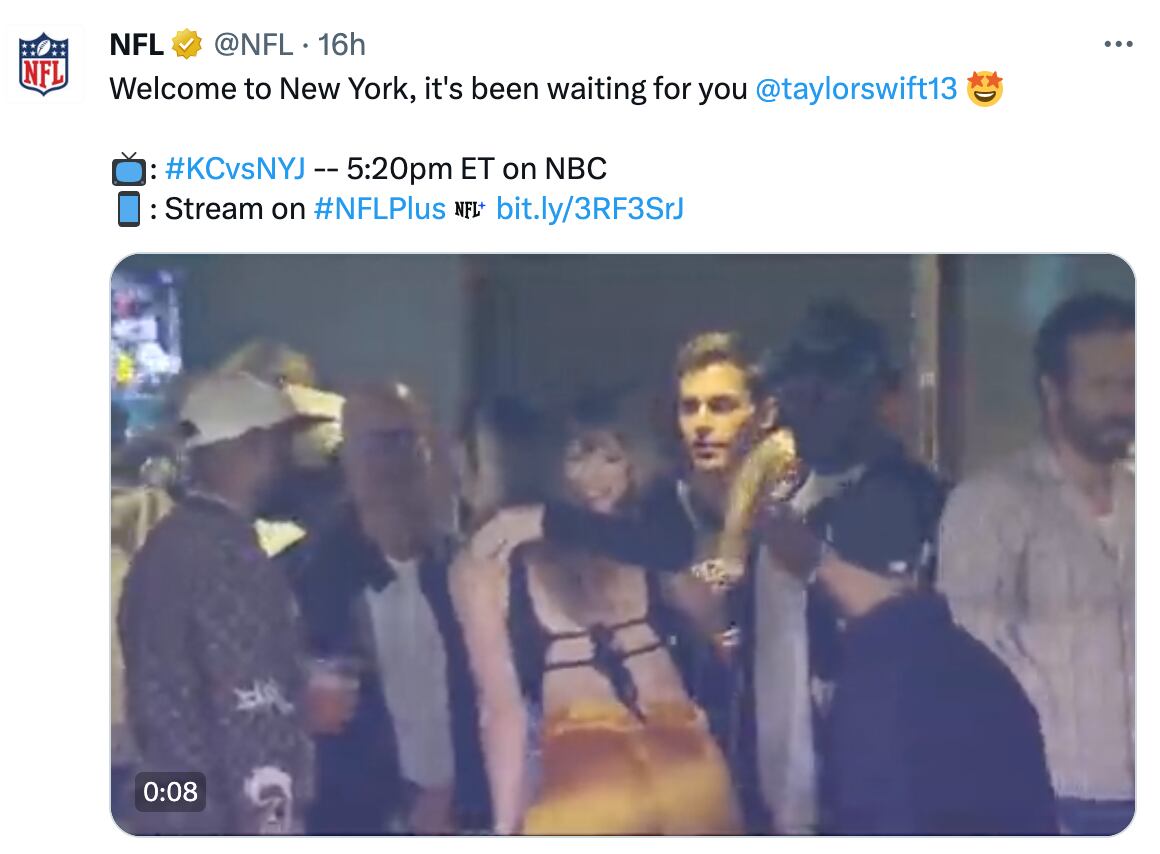
Task: Play the embedded video thumbnail
Action: click(622, 544)
